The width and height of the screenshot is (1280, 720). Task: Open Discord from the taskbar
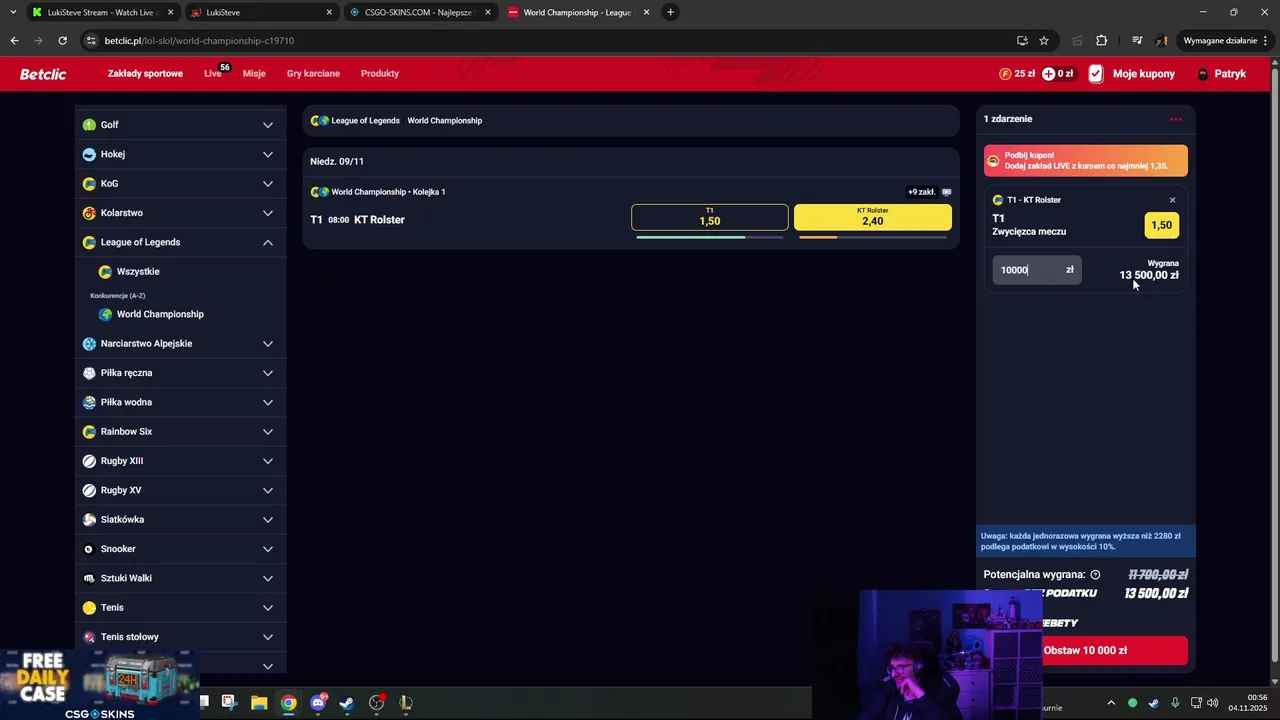(318, 703)
